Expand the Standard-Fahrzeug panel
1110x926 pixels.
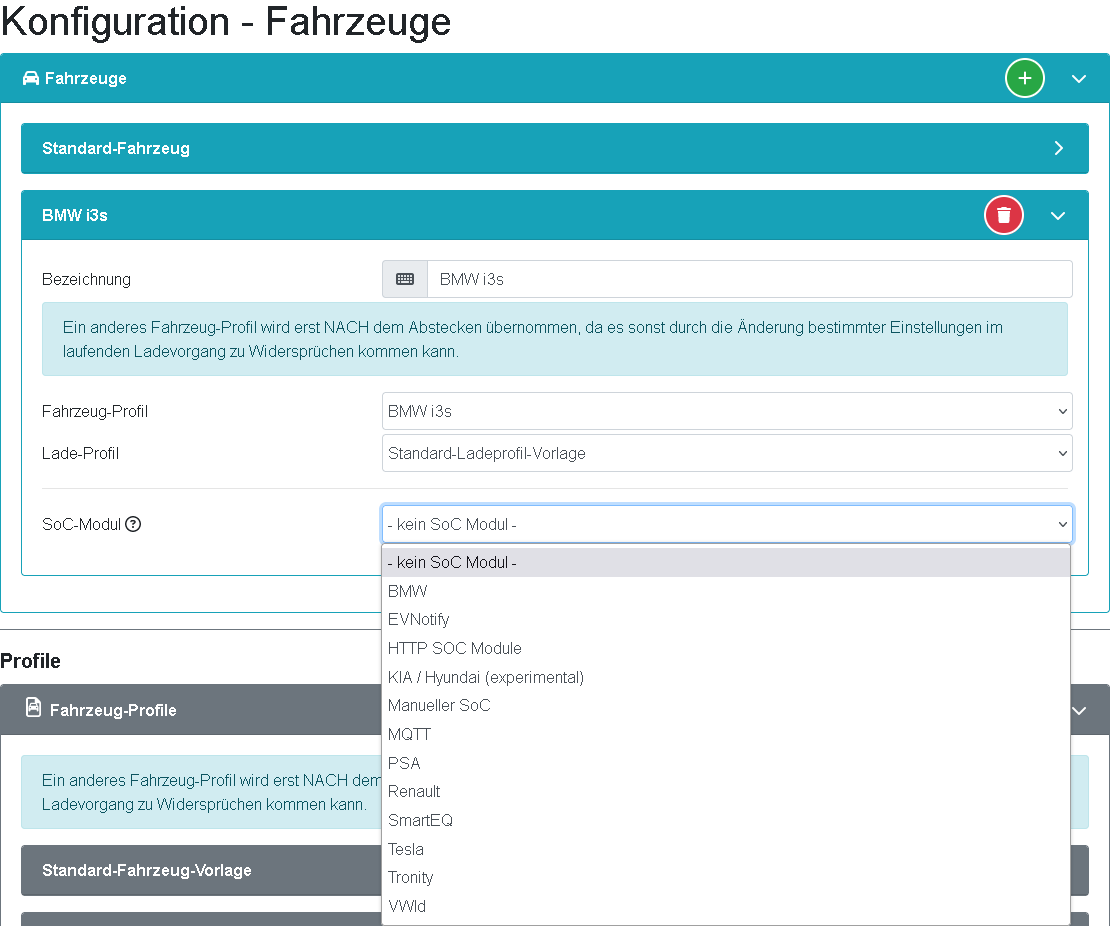[1058, 147]
